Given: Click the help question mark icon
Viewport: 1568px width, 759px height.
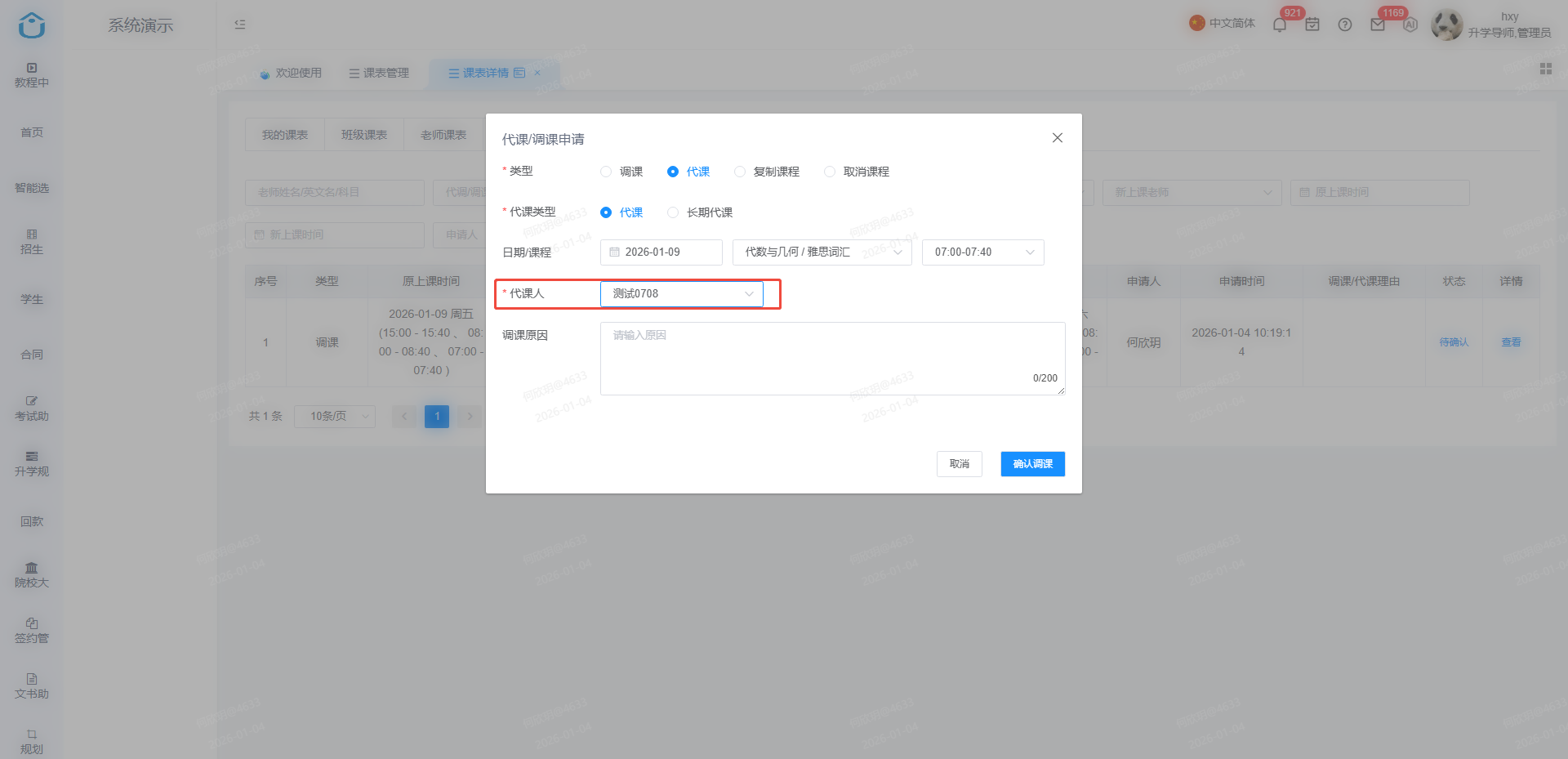Looking at the screenshot, I should click(x=1345, y=25).
